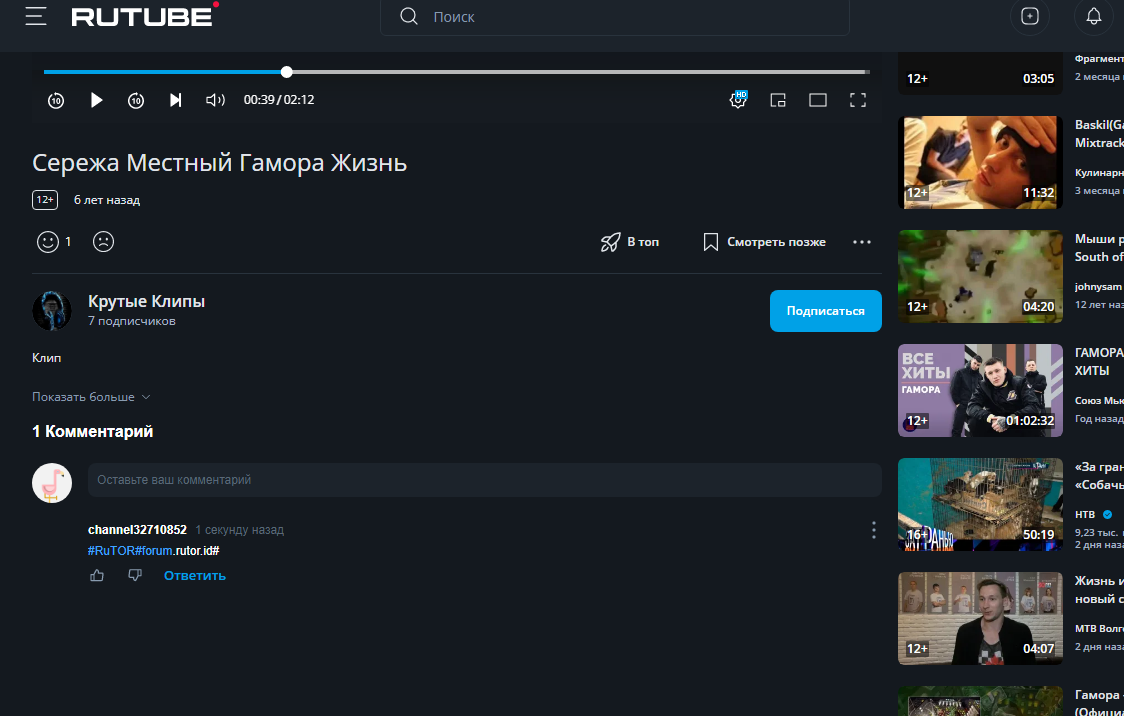Image resolution: width=1124 pixels, height=716 pixels.
Task: Open the 04:20 South Park video thumbnail
Action: [980, 277]
